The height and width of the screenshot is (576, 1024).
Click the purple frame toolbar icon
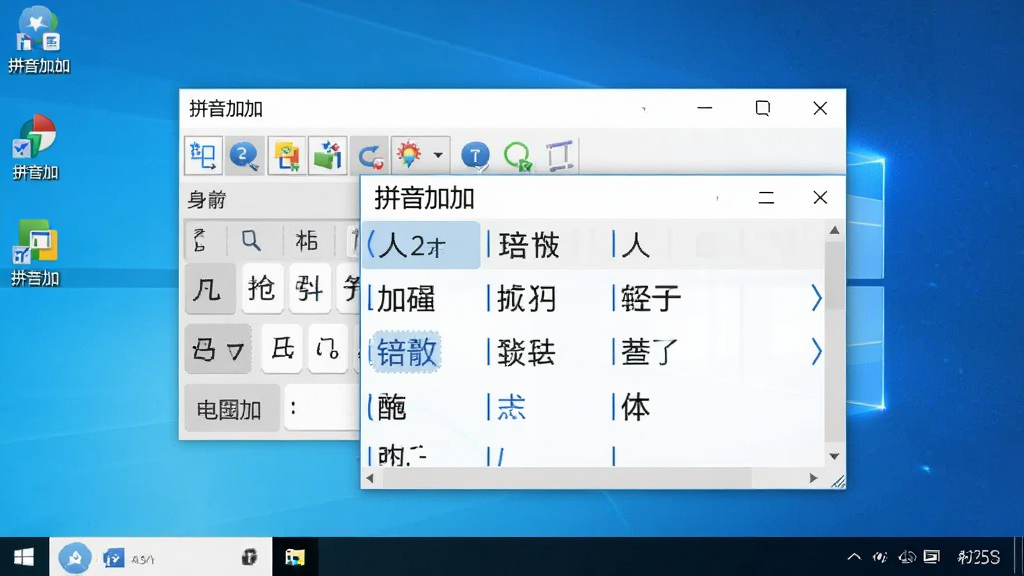tap(560, 156)
